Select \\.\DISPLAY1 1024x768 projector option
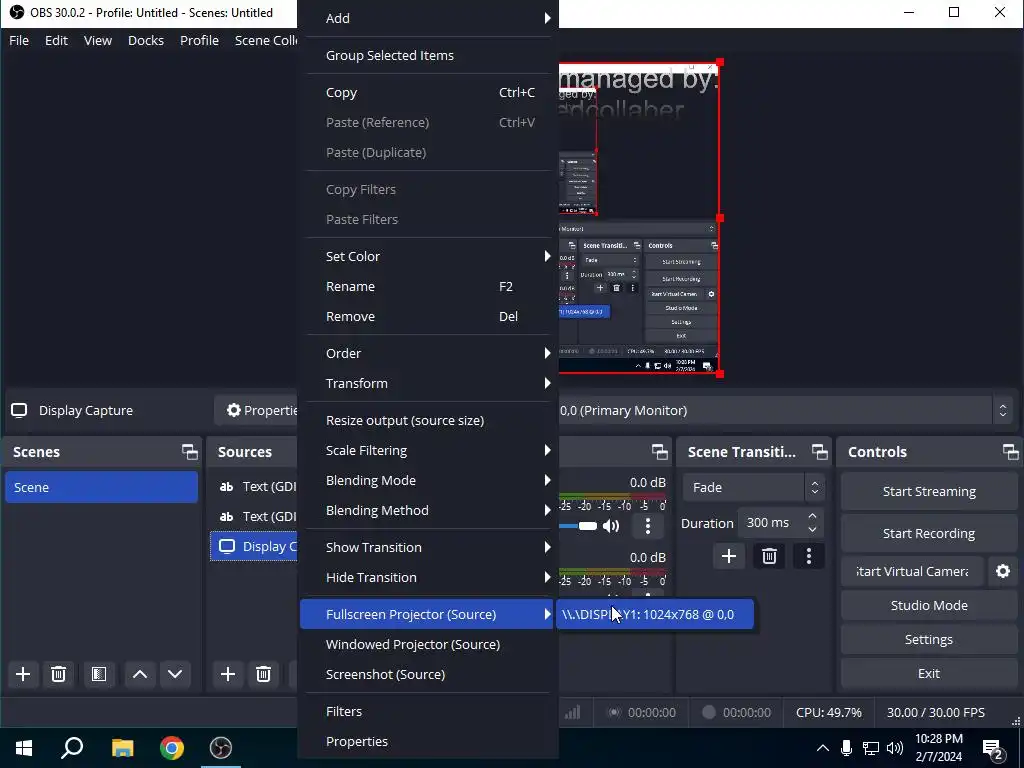Screen dimensions: 1024x768 tap(655, 615)
